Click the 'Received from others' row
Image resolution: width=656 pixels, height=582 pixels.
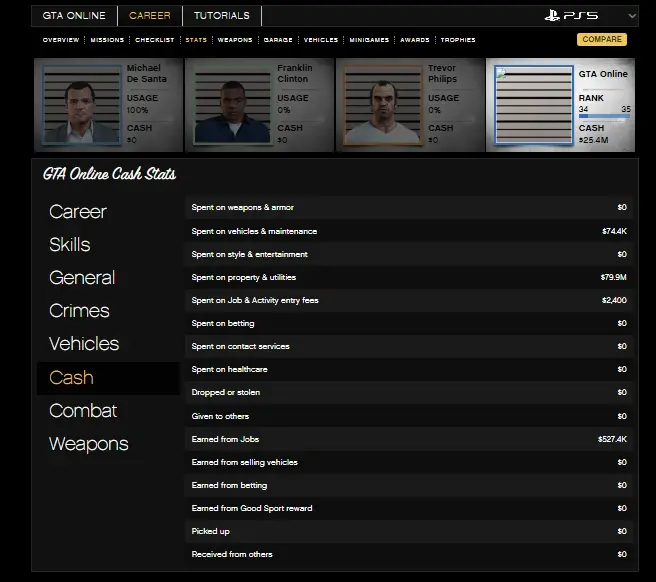pyautogui.click(x=409, y=554)
